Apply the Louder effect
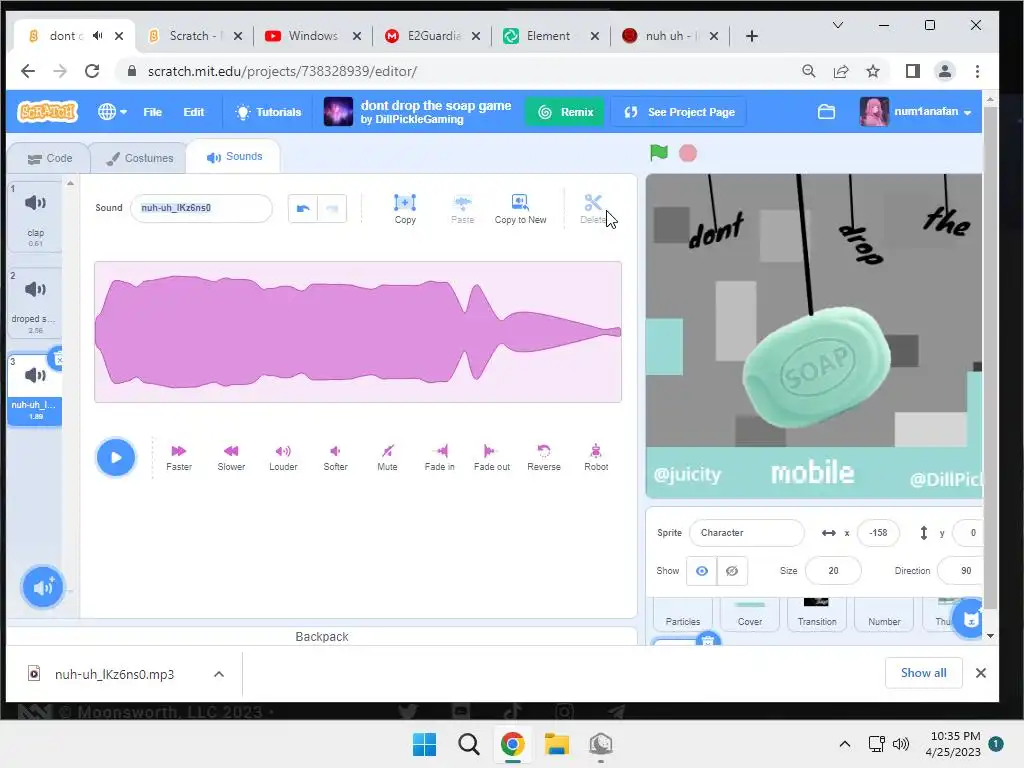This screenshot has width=1024, height=768. click(x=283, y=458)
